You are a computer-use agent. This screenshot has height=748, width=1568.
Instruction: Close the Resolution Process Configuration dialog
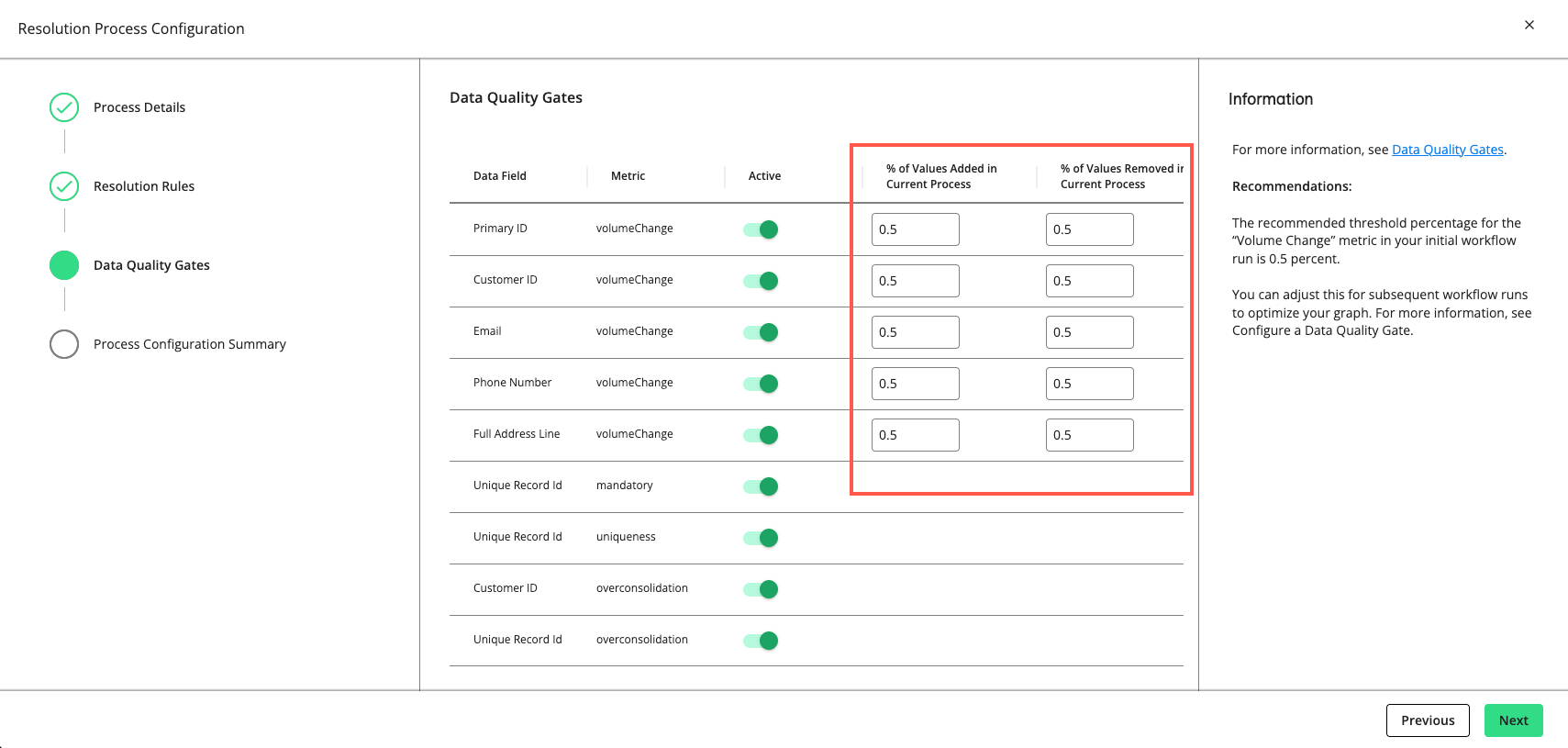pos(1529,25)
